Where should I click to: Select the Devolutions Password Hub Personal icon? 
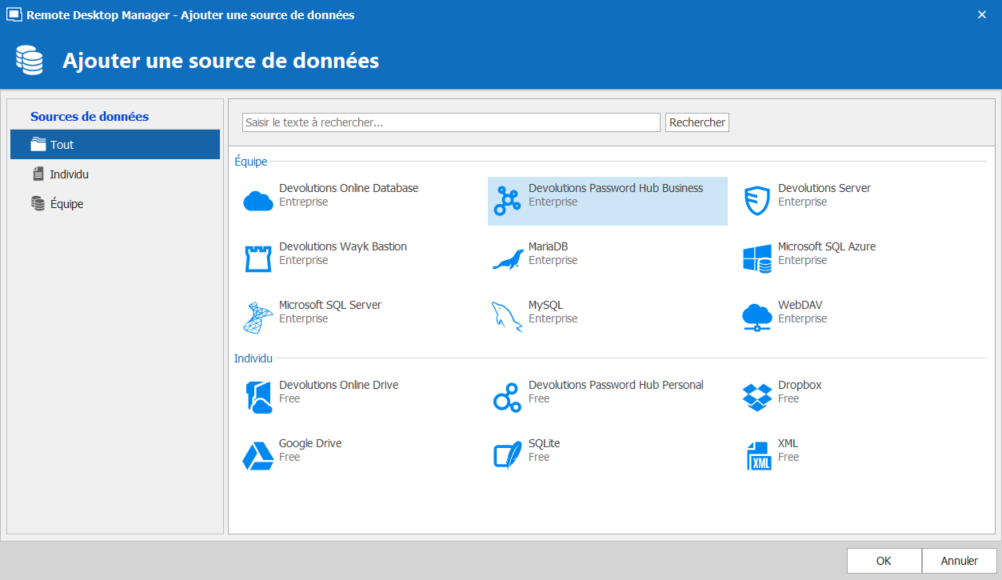507,397
